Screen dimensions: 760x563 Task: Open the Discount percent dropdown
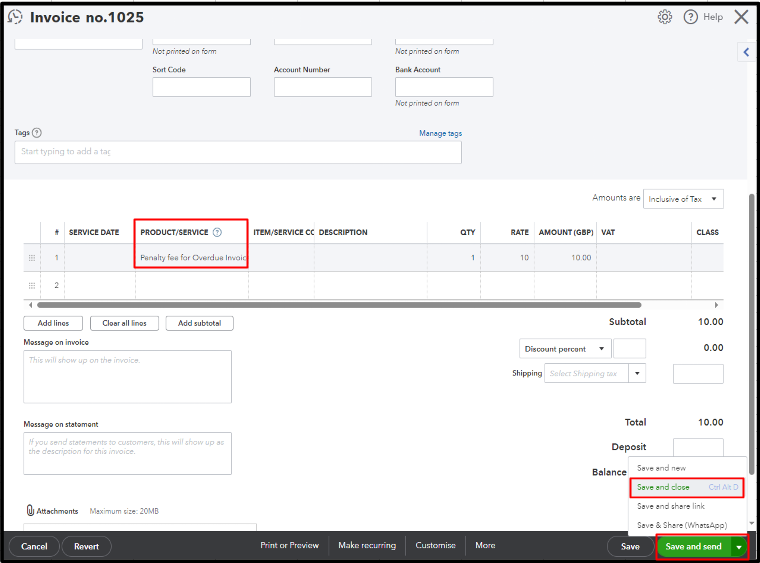click(x=565, y=349)
